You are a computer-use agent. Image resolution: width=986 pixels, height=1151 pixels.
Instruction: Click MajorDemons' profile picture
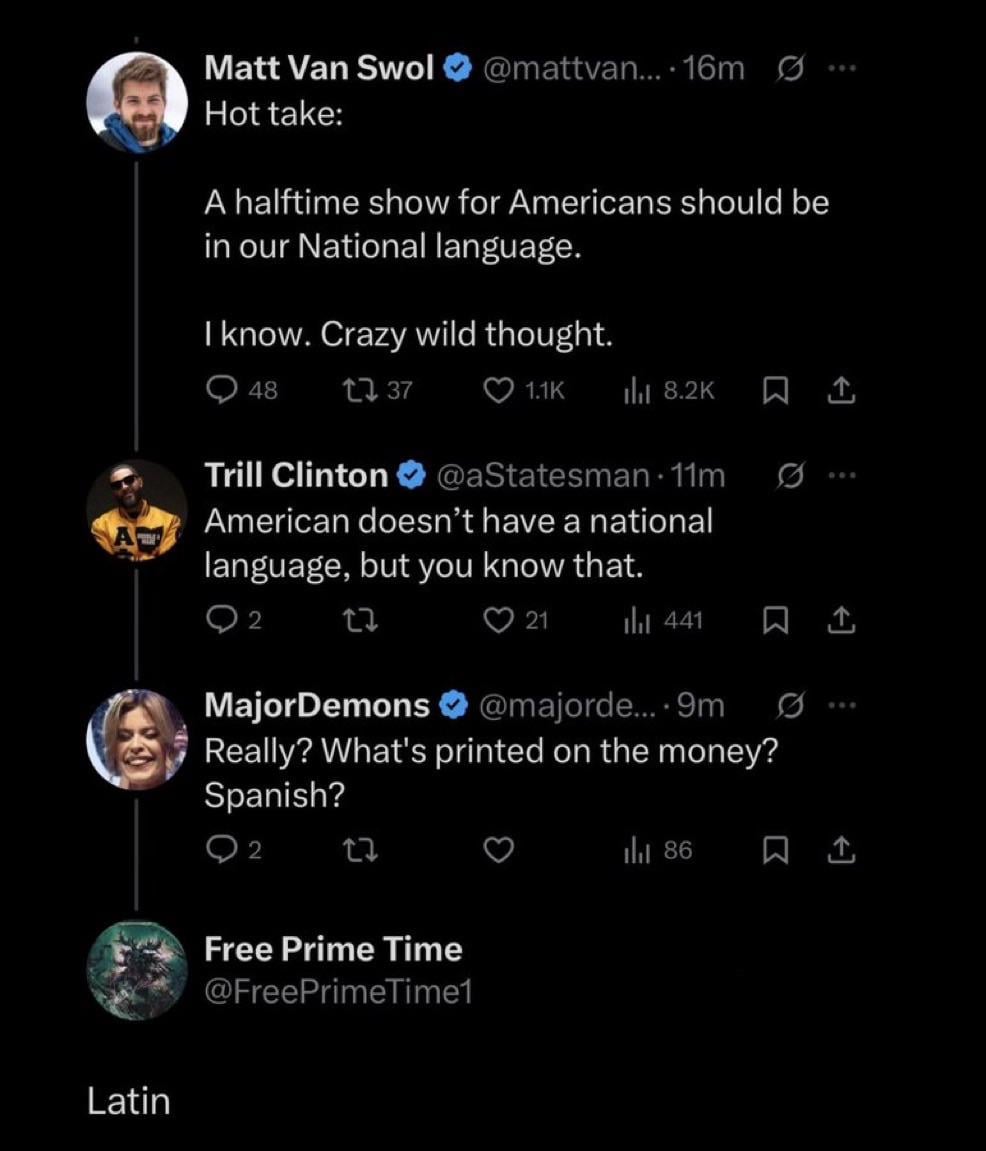tap(137, 739)
